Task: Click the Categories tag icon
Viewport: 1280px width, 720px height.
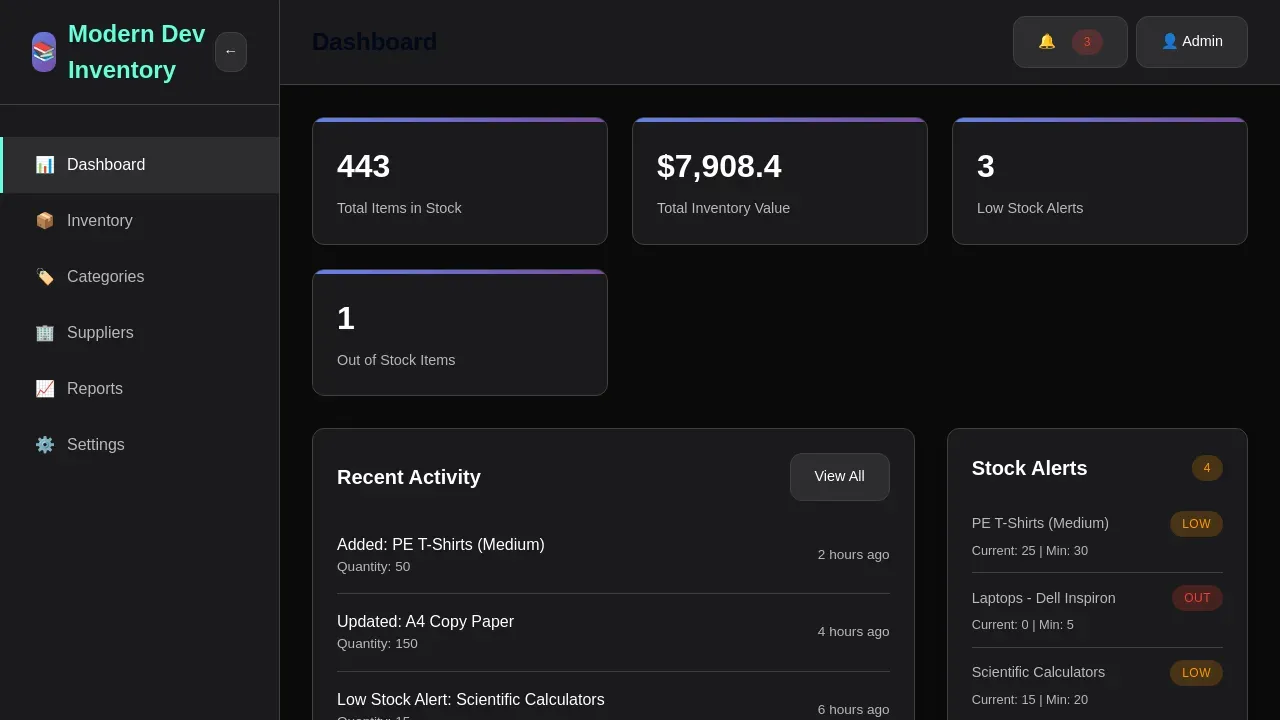Action: [45, 277]
